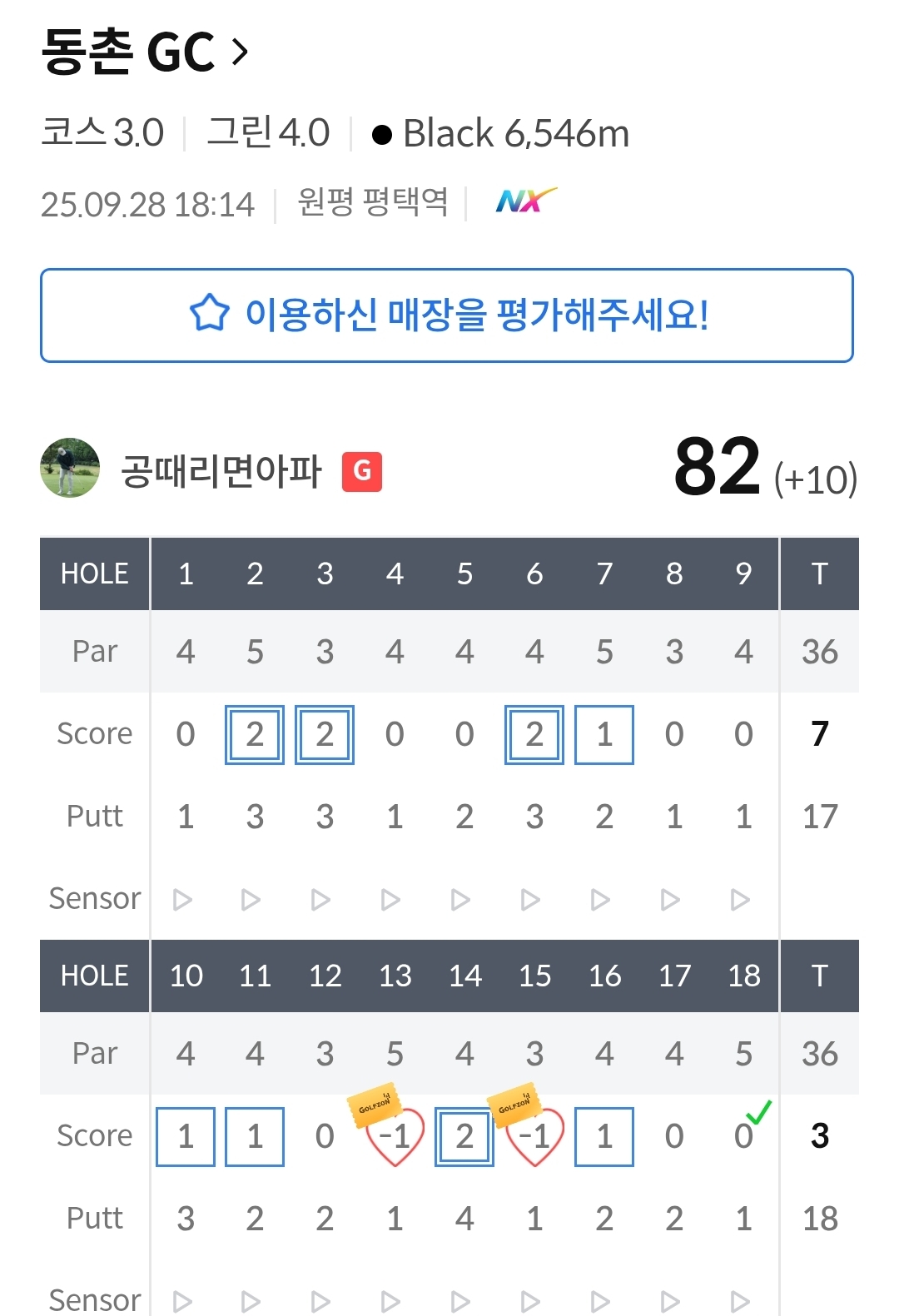
Task: Click 이용하신 매장을 평가해주세요 button
Action: (447, 315)
